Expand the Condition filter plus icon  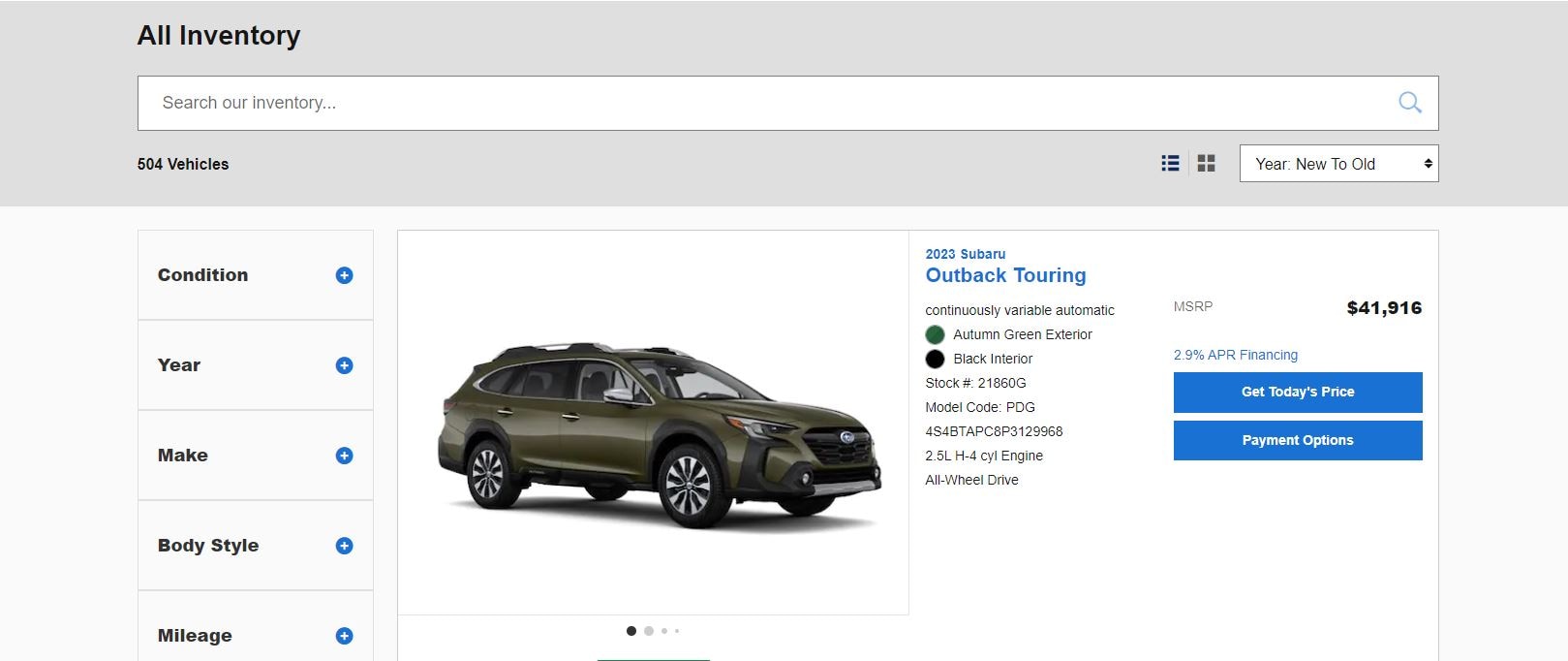pos(344,275)
